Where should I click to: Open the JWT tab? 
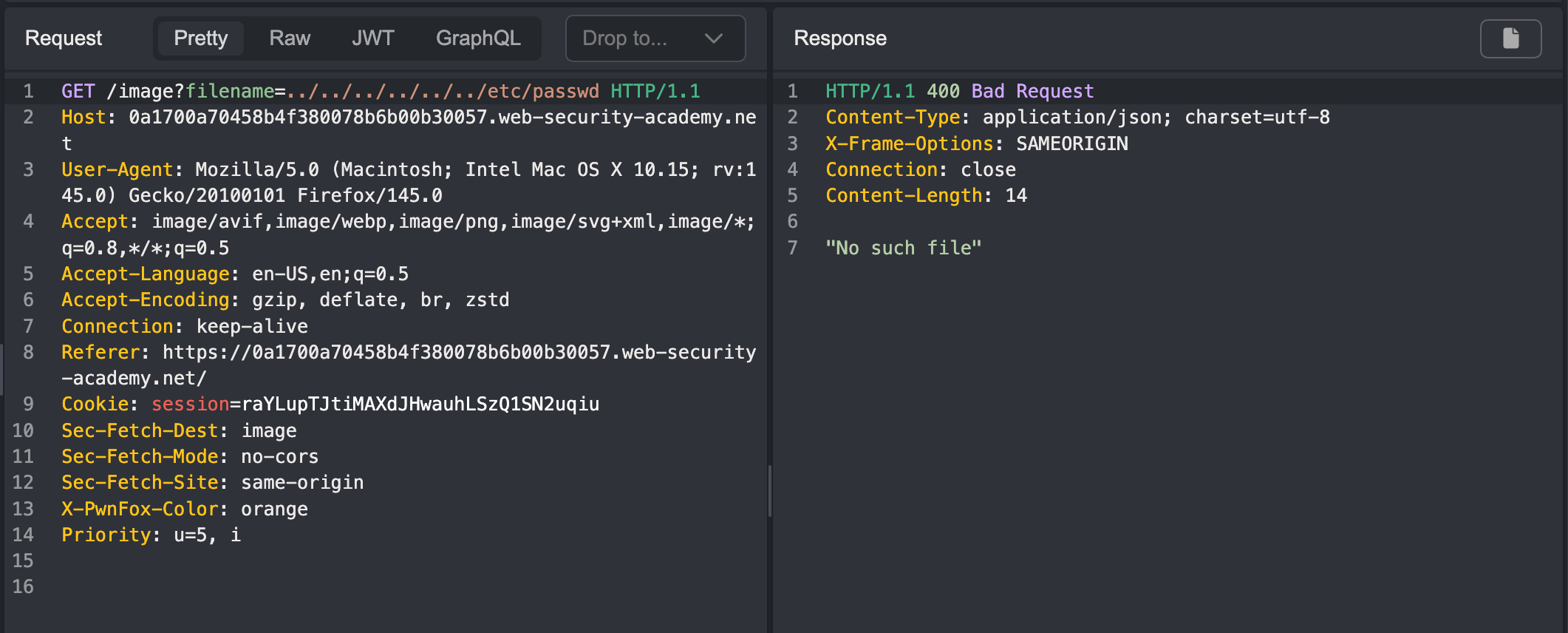pos(372,38)
